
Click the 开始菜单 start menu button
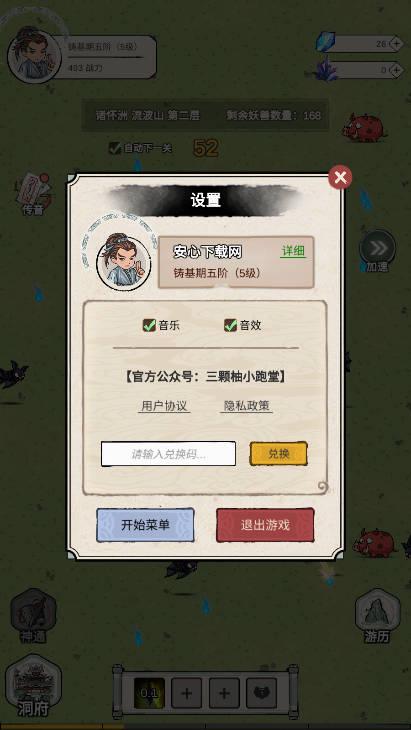coord(145,525)
